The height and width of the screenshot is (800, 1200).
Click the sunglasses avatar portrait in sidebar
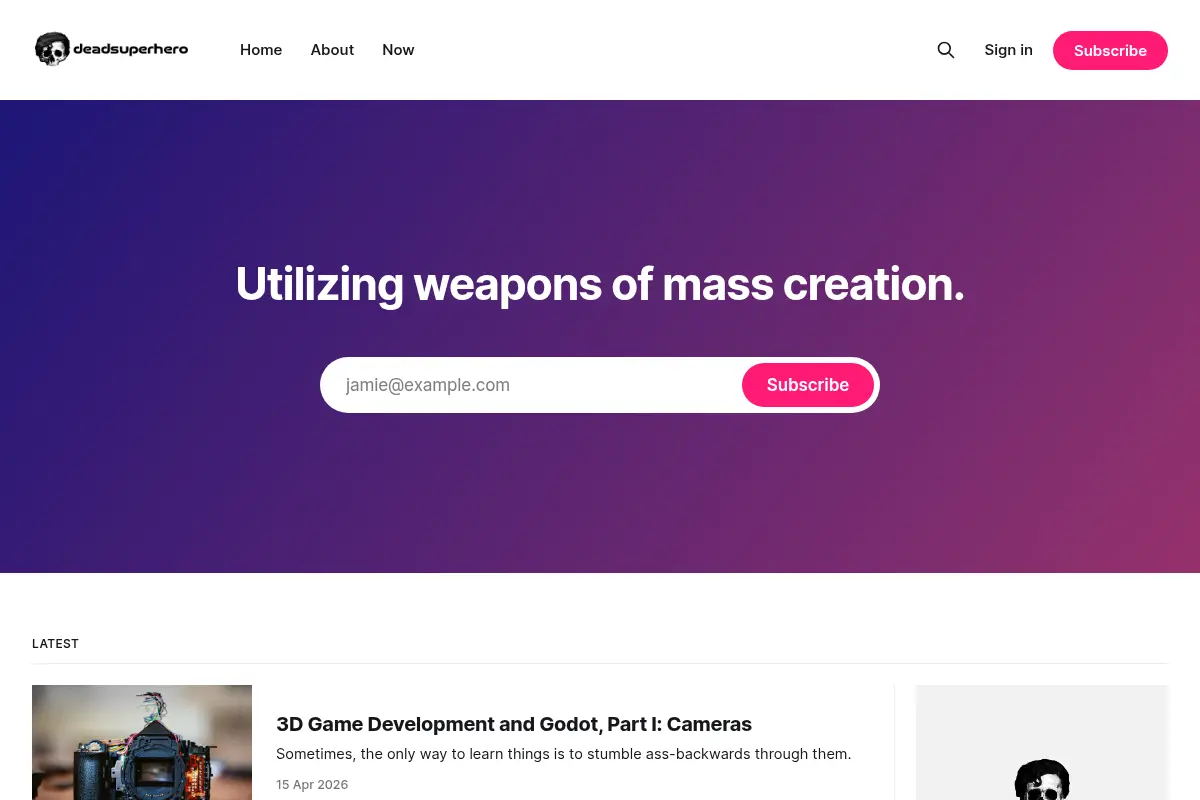1042,779
